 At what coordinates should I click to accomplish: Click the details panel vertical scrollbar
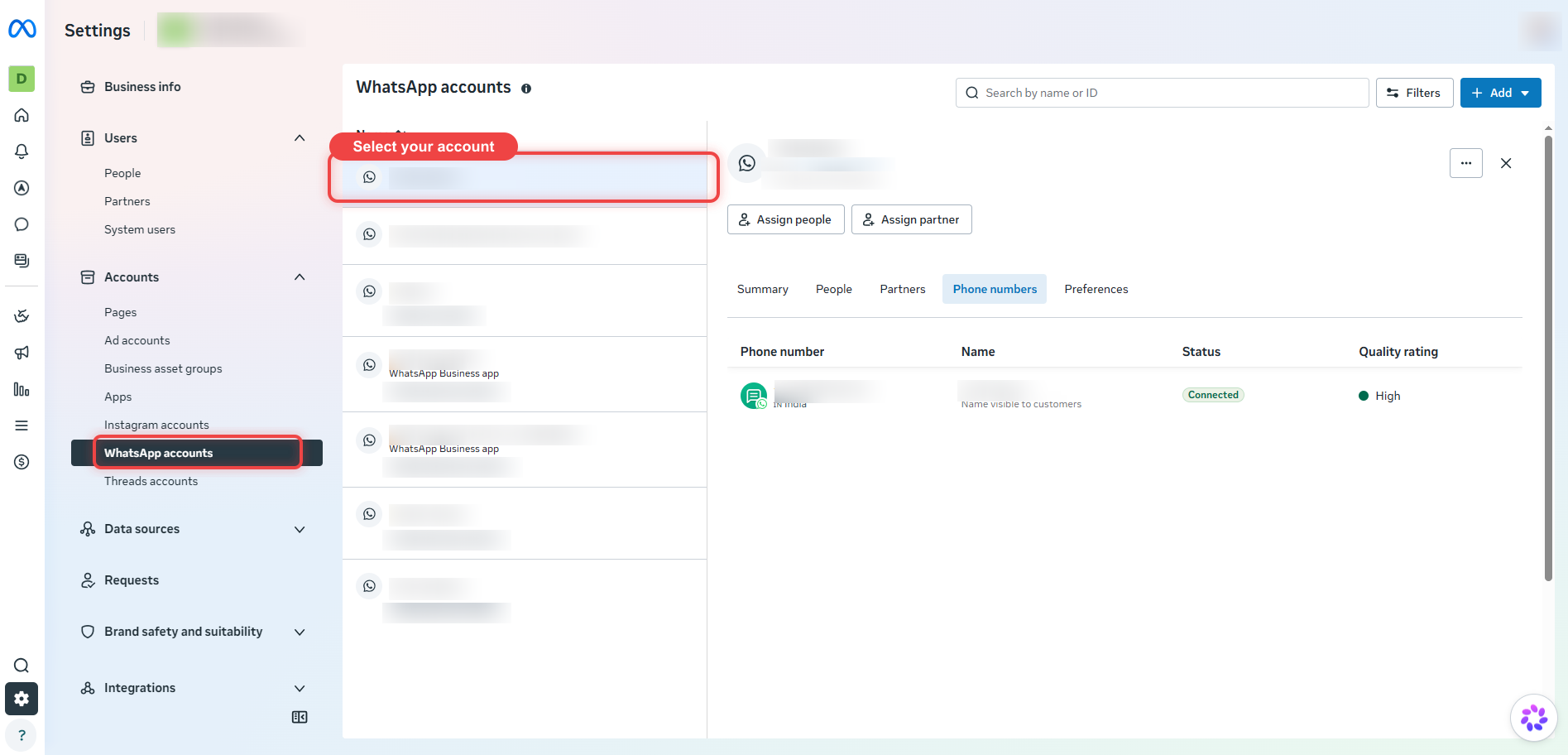(1548, 359)
